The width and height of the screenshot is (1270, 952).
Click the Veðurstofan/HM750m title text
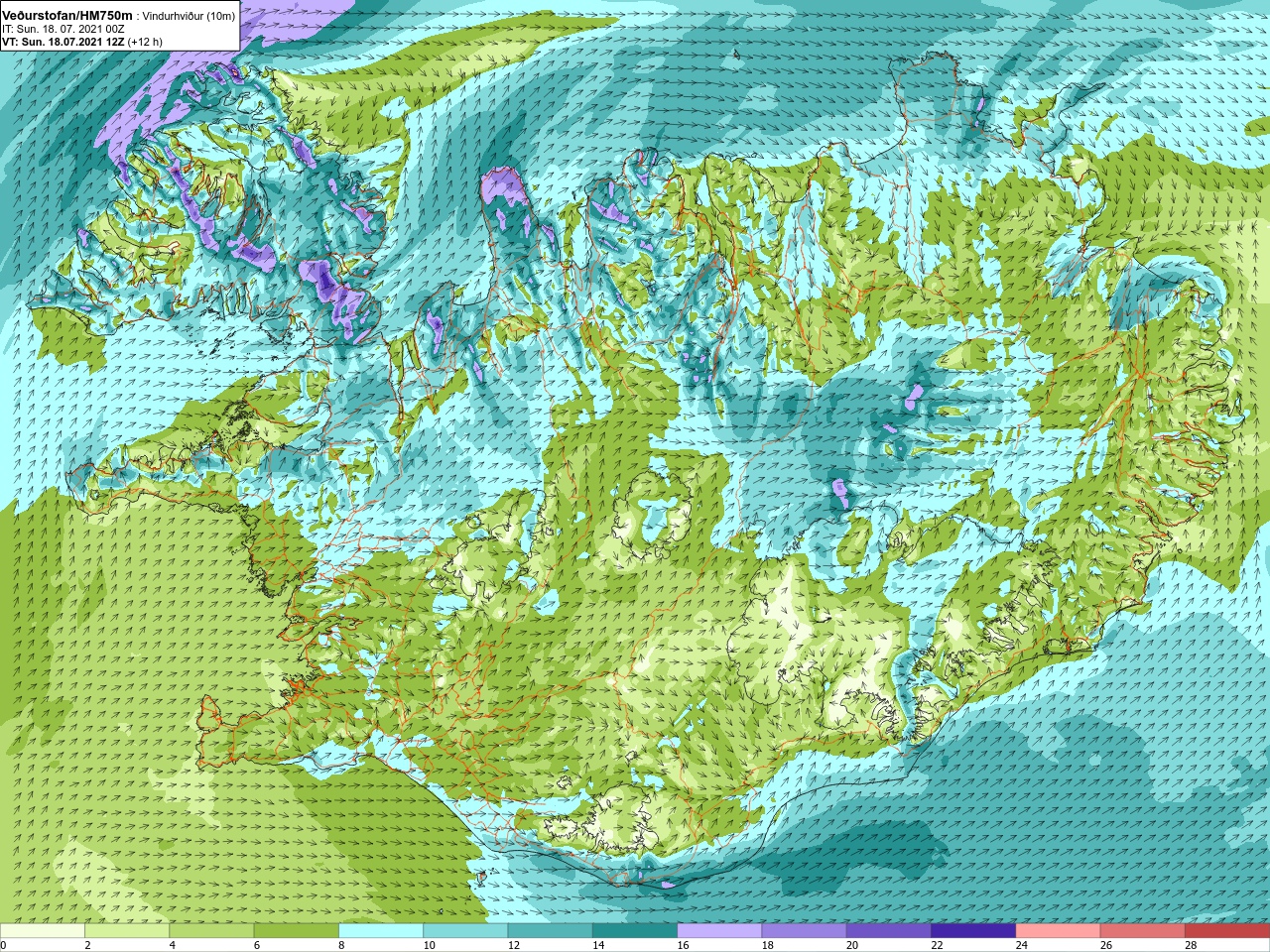[66, 16]
